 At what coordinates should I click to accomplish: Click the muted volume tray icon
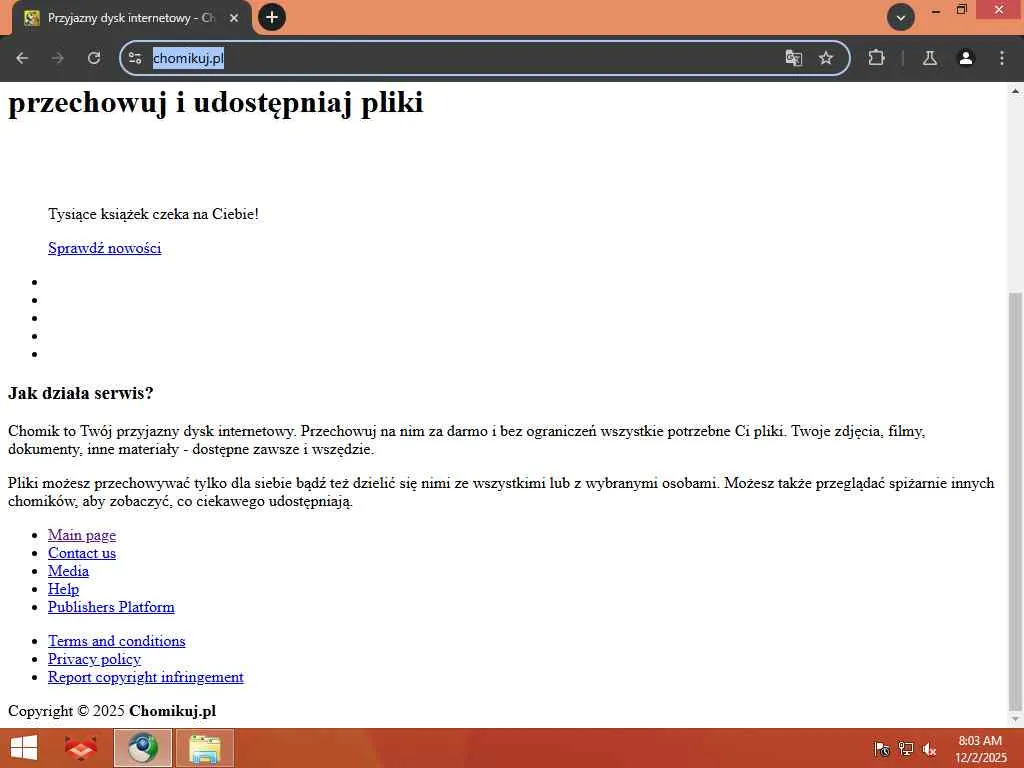click(x=929, y=749)
